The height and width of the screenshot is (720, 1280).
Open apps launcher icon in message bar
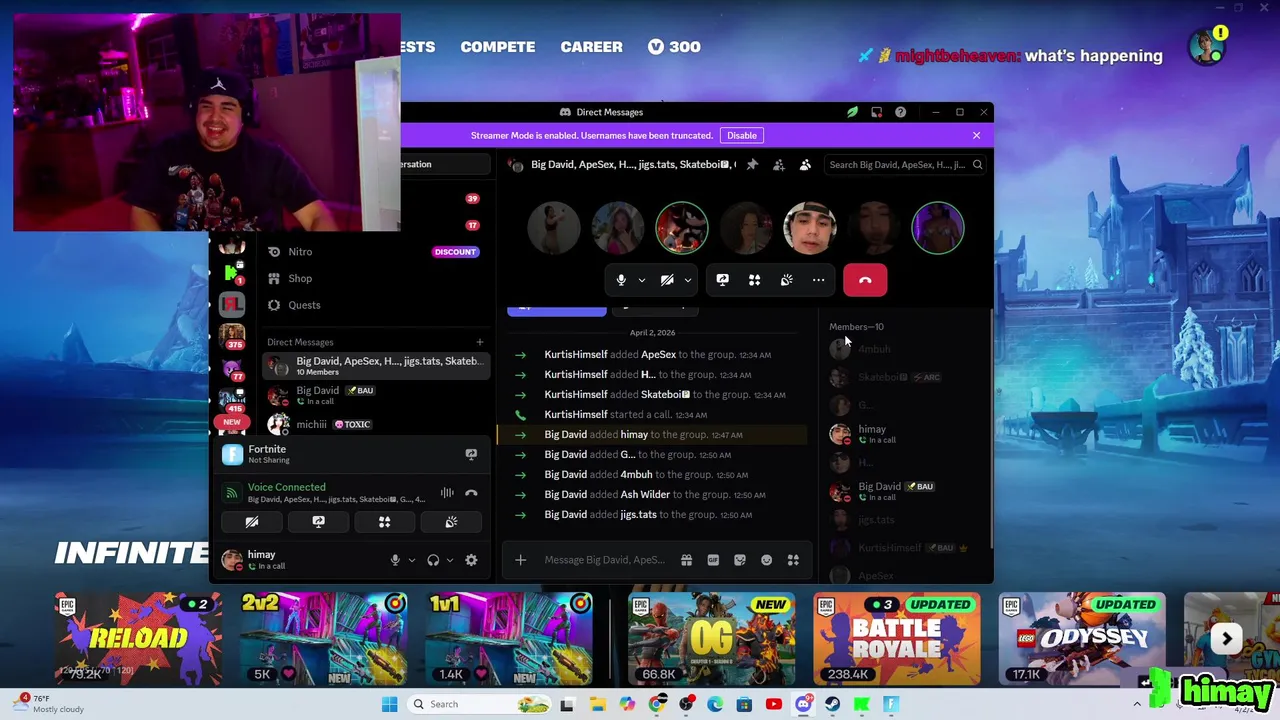[793, 560]
